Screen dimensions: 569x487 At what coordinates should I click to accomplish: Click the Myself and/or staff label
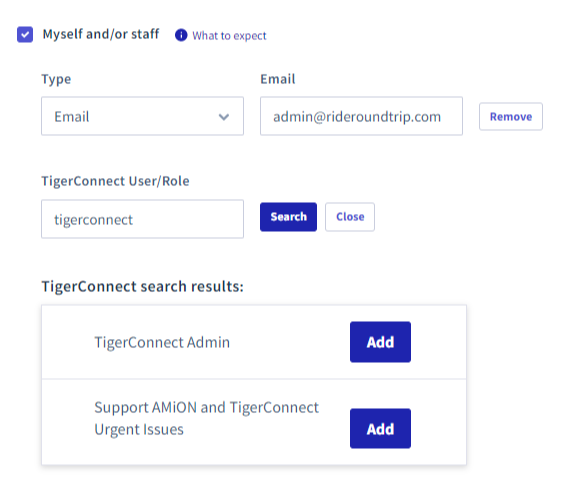[101, 34]
